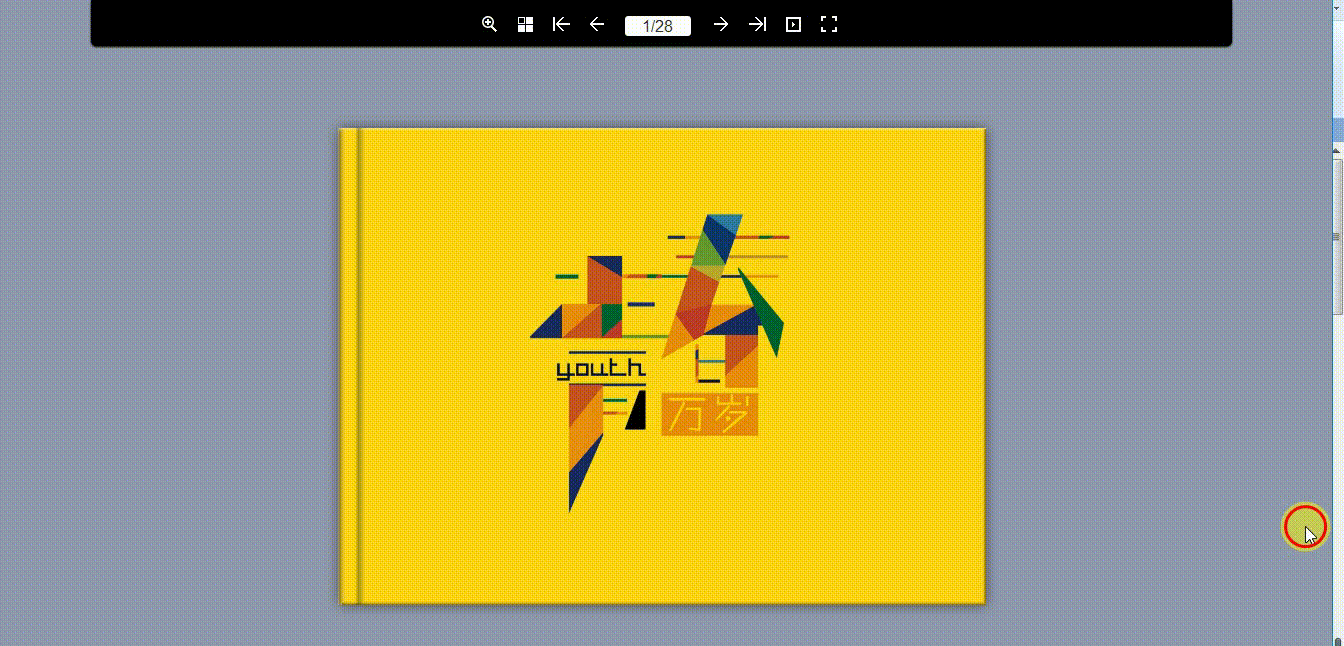Click the page number field 1/28

(658, 26)
